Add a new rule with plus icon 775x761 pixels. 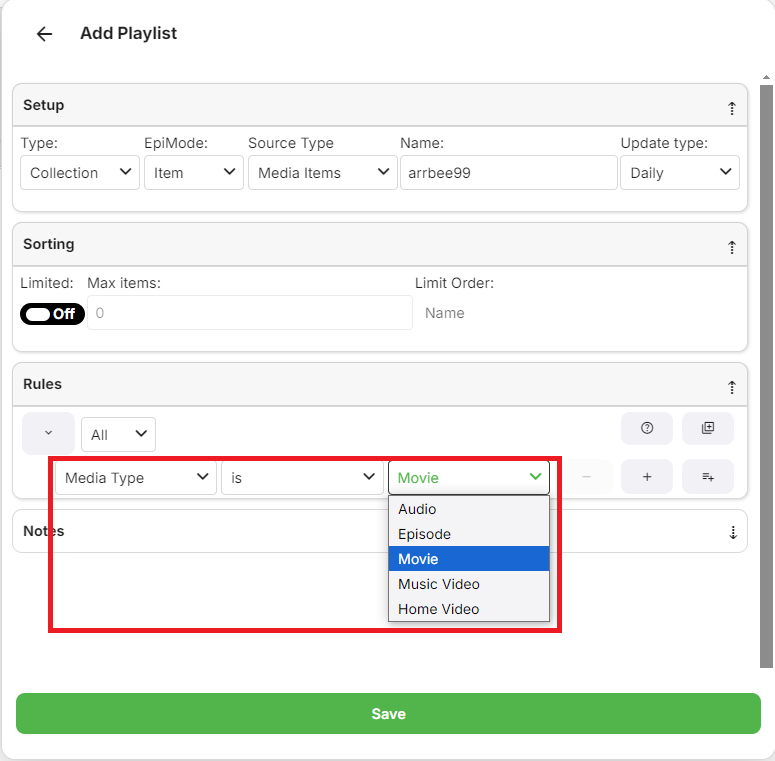(647, 477)
